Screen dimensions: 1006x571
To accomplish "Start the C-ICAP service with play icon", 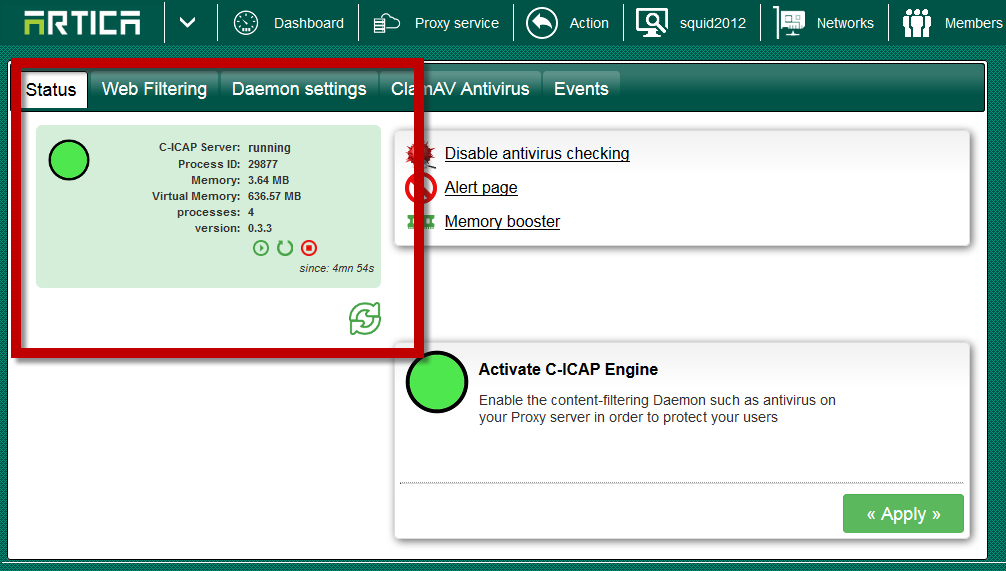I will tap(260, 248).
